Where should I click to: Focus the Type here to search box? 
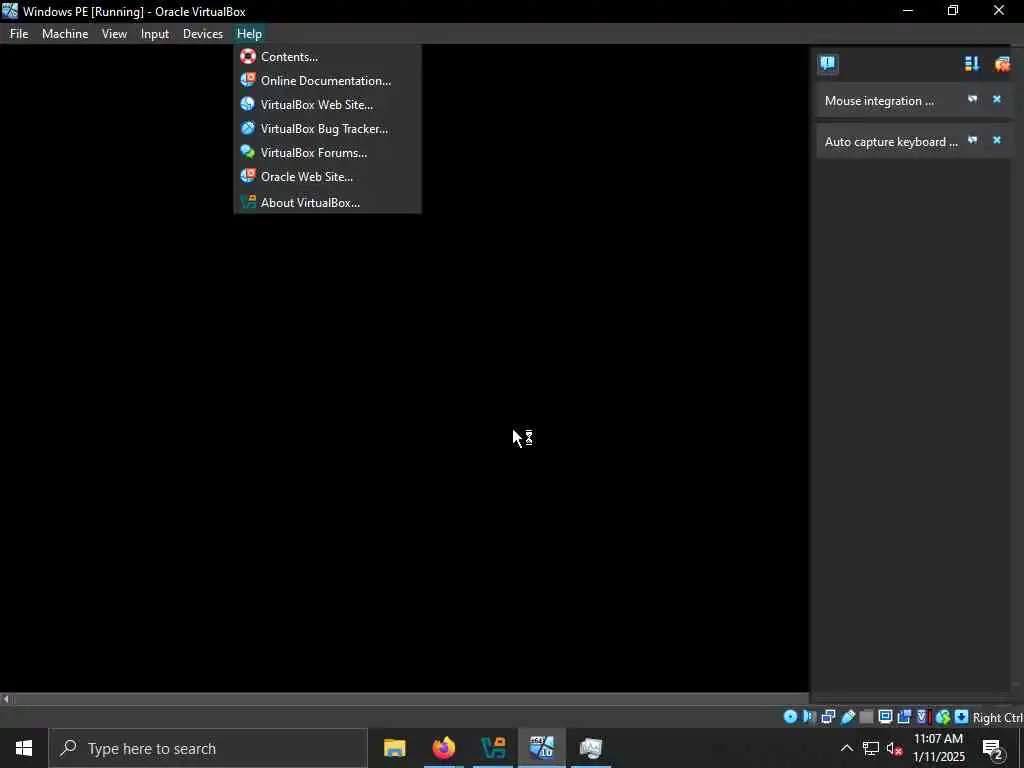[x=208, y=748]
